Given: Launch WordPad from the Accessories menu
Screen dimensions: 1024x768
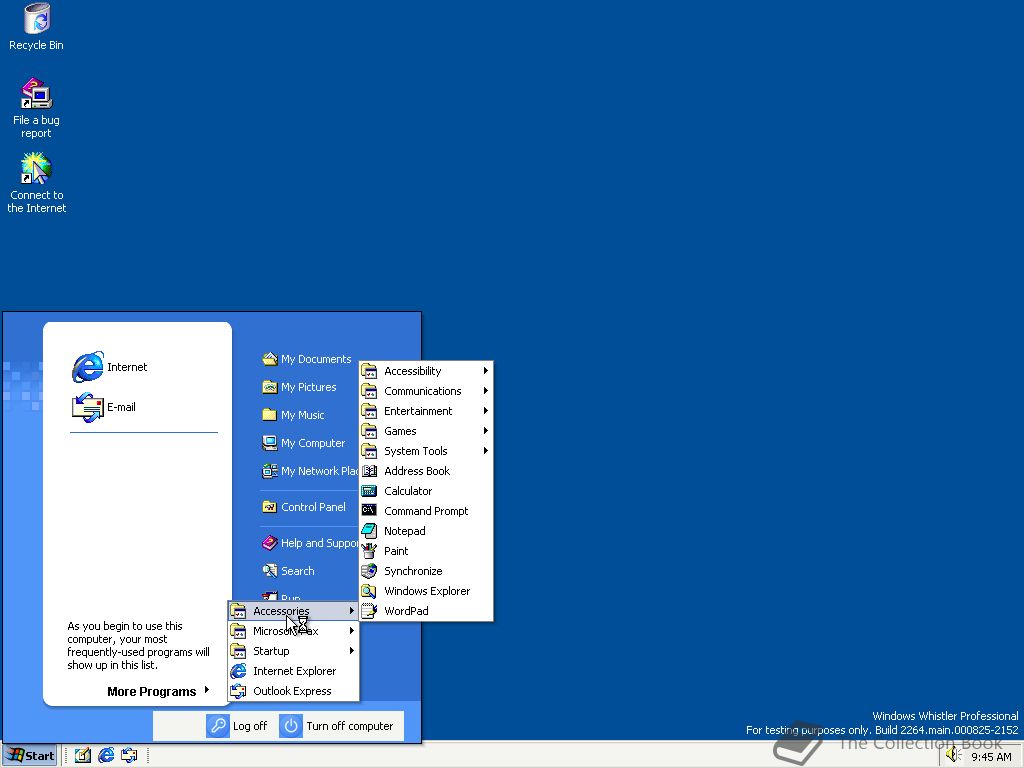Looking at the screenshot, I should tap(426, 611).
